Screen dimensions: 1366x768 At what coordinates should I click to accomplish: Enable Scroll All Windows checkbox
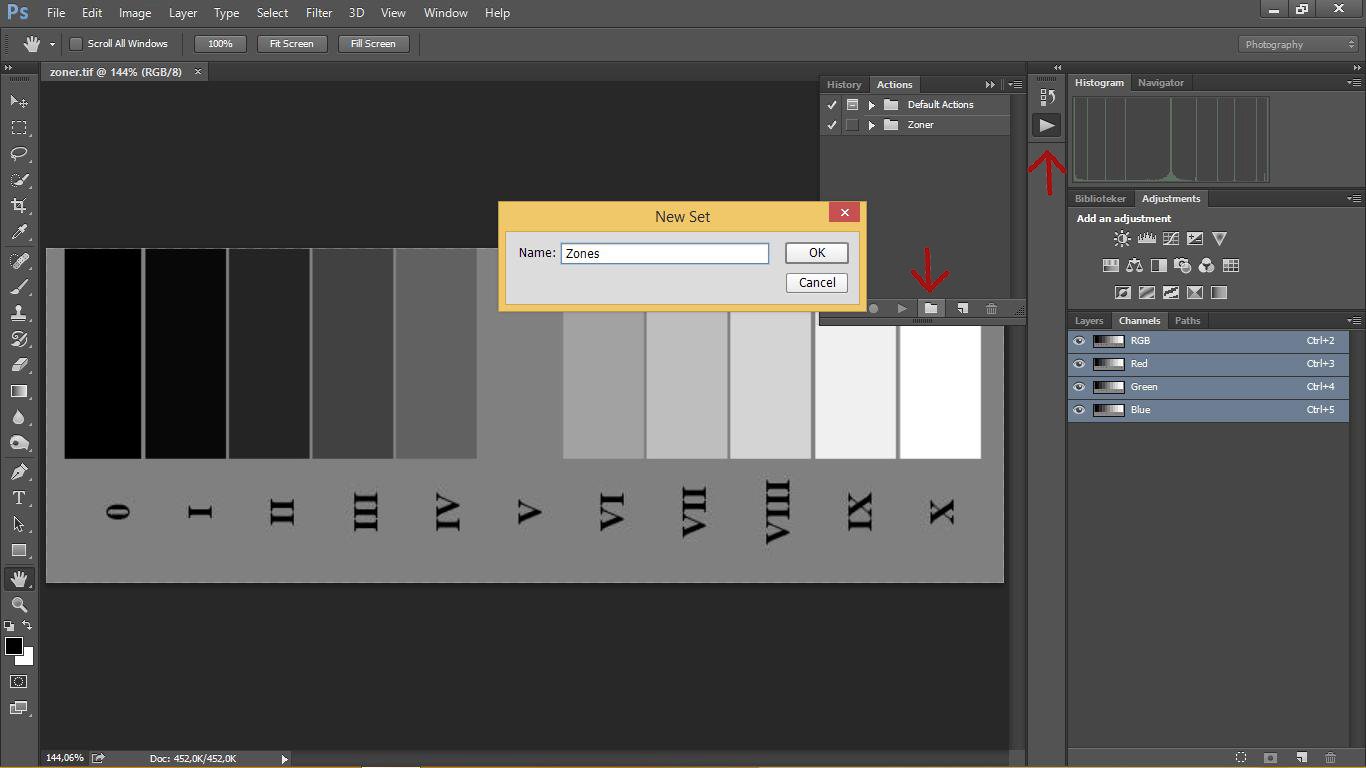(76, 44)
